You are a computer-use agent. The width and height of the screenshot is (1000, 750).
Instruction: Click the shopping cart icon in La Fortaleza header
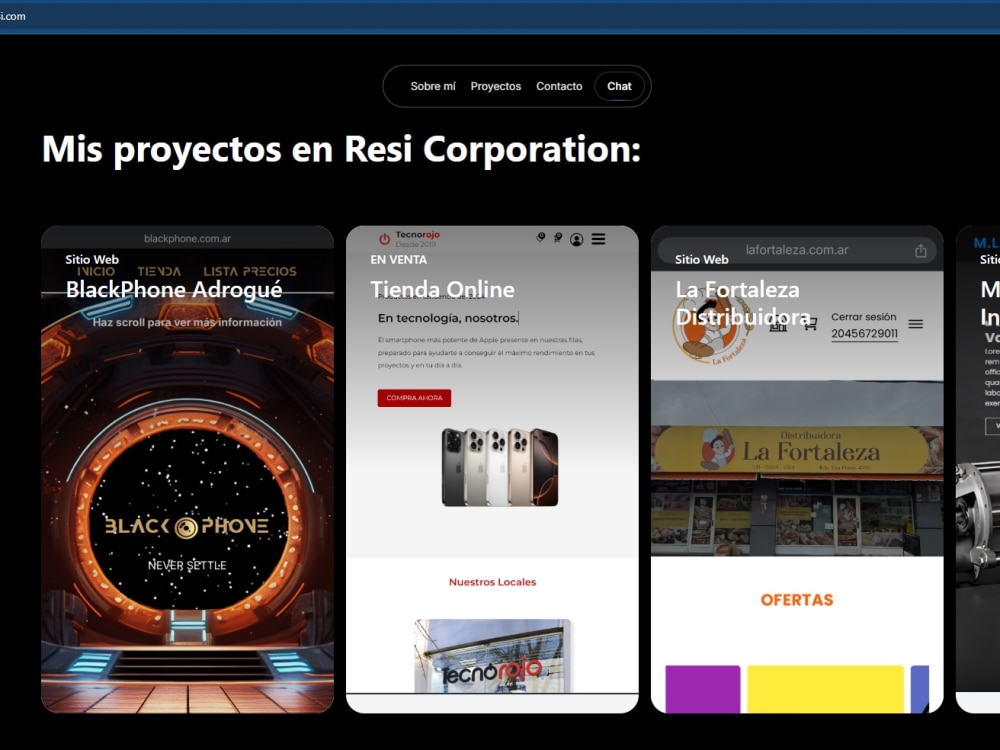click(x=811, y=324)
